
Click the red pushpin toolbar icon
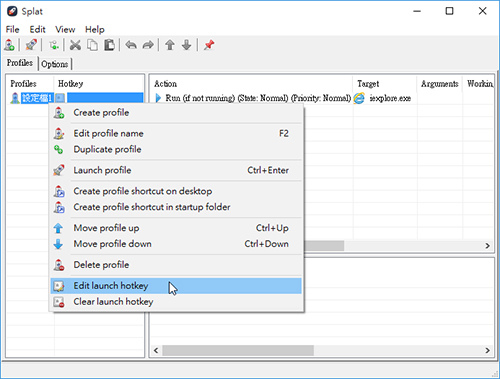[x=209, y=45]
